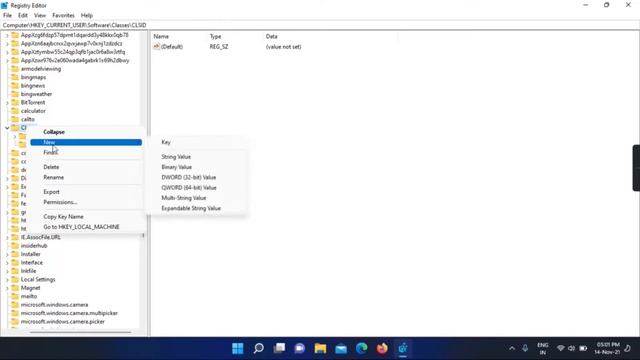Launch Microsoft Edge from the taskbar
Image resolution: width=640 pixels, height=360 pixels.
362,348
